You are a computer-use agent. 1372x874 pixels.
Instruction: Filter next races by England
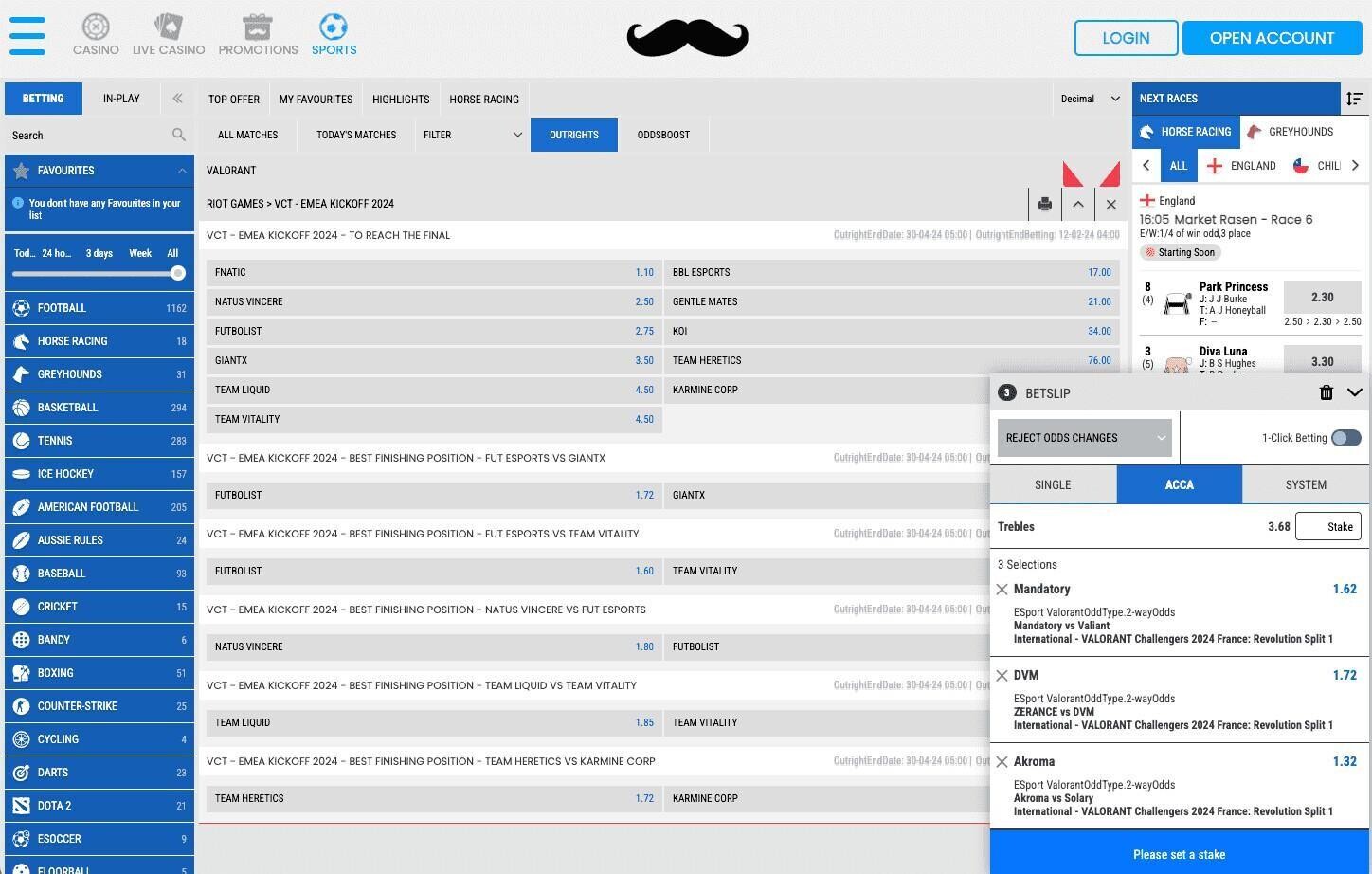coord(1241,166)
